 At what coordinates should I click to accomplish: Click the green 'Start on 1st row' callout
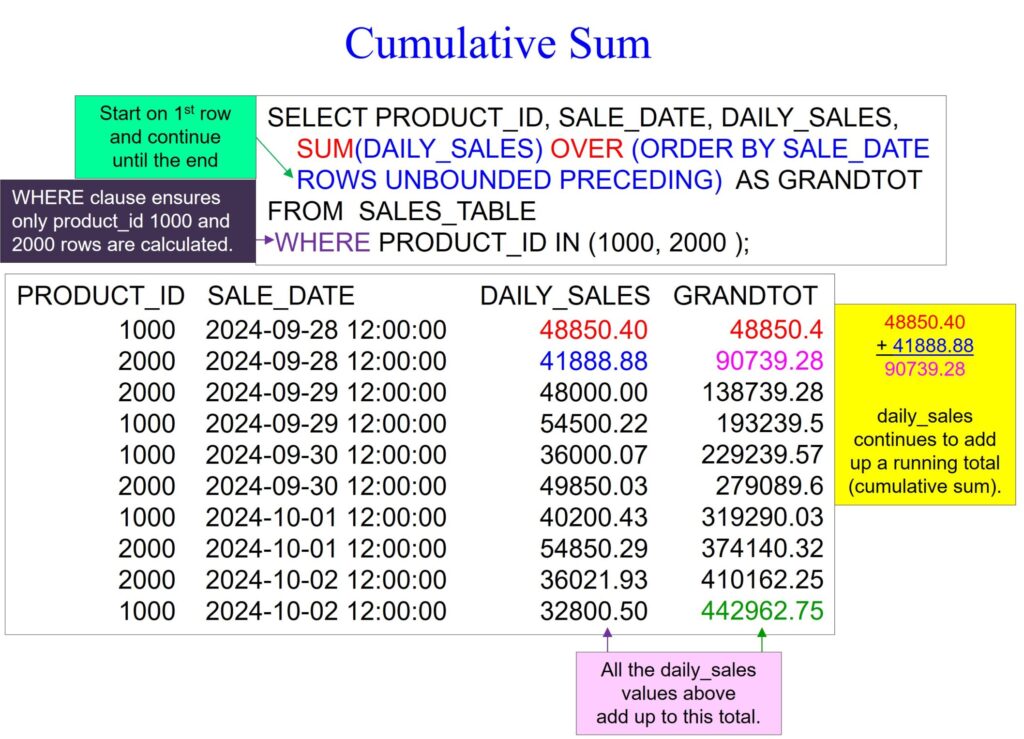(x=165, y=136)
